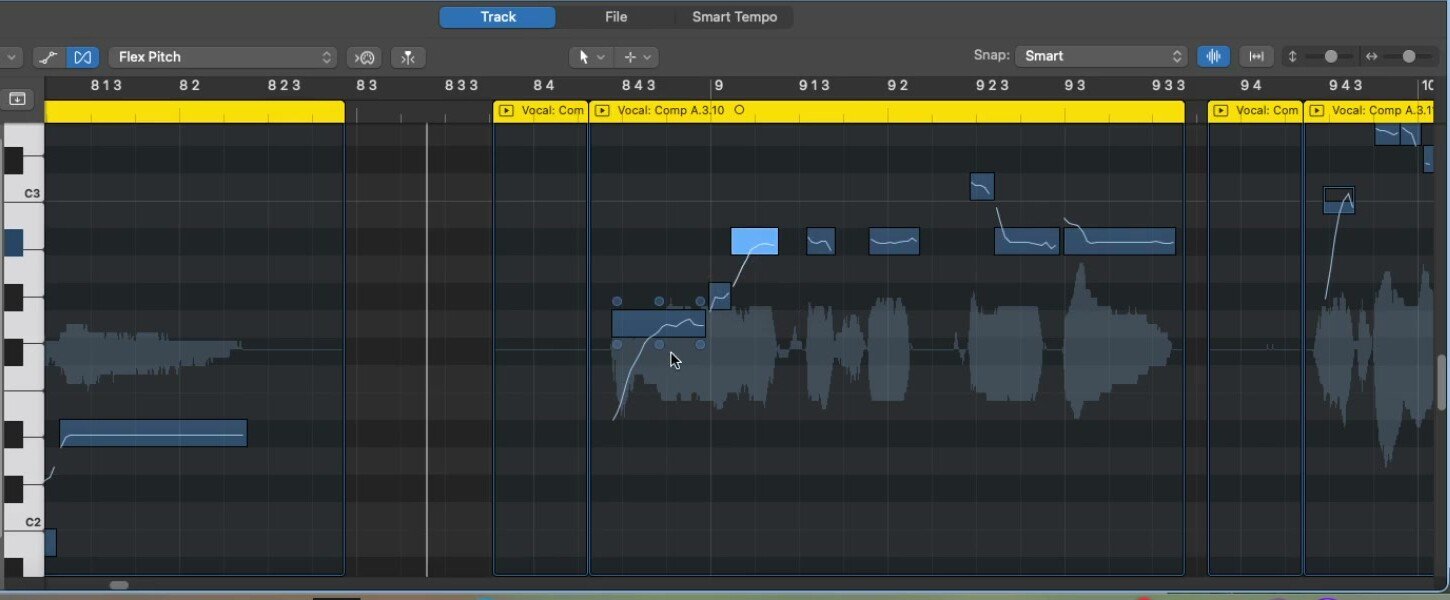Click ruler at bar 8 3
1450x600 pixels.
tap(367, 86)
